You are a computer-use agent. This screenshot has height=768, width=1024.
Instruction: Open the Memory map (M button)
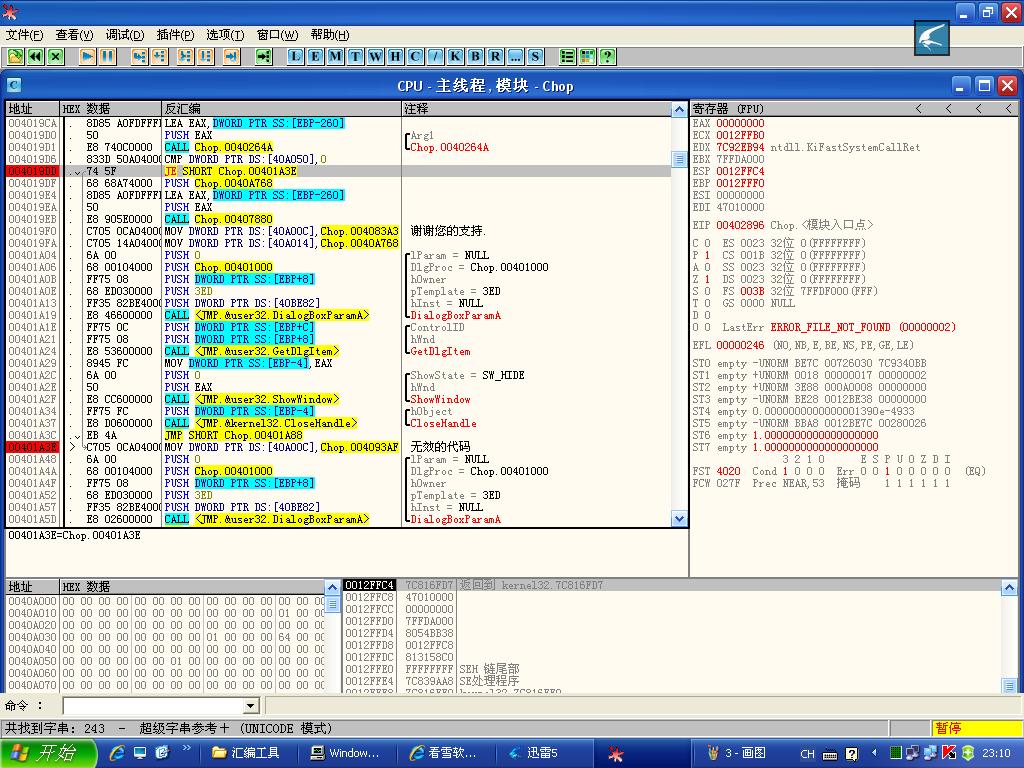335,56
